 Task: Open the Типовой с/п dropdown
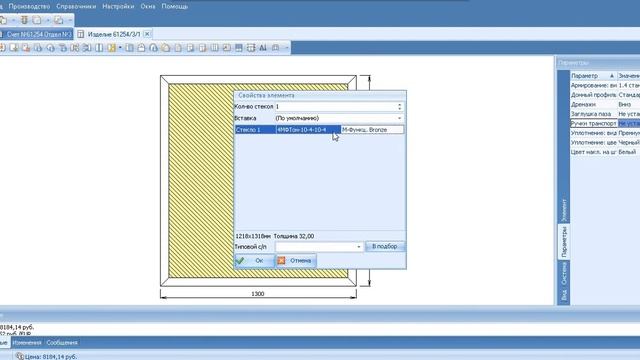[359, 247]
